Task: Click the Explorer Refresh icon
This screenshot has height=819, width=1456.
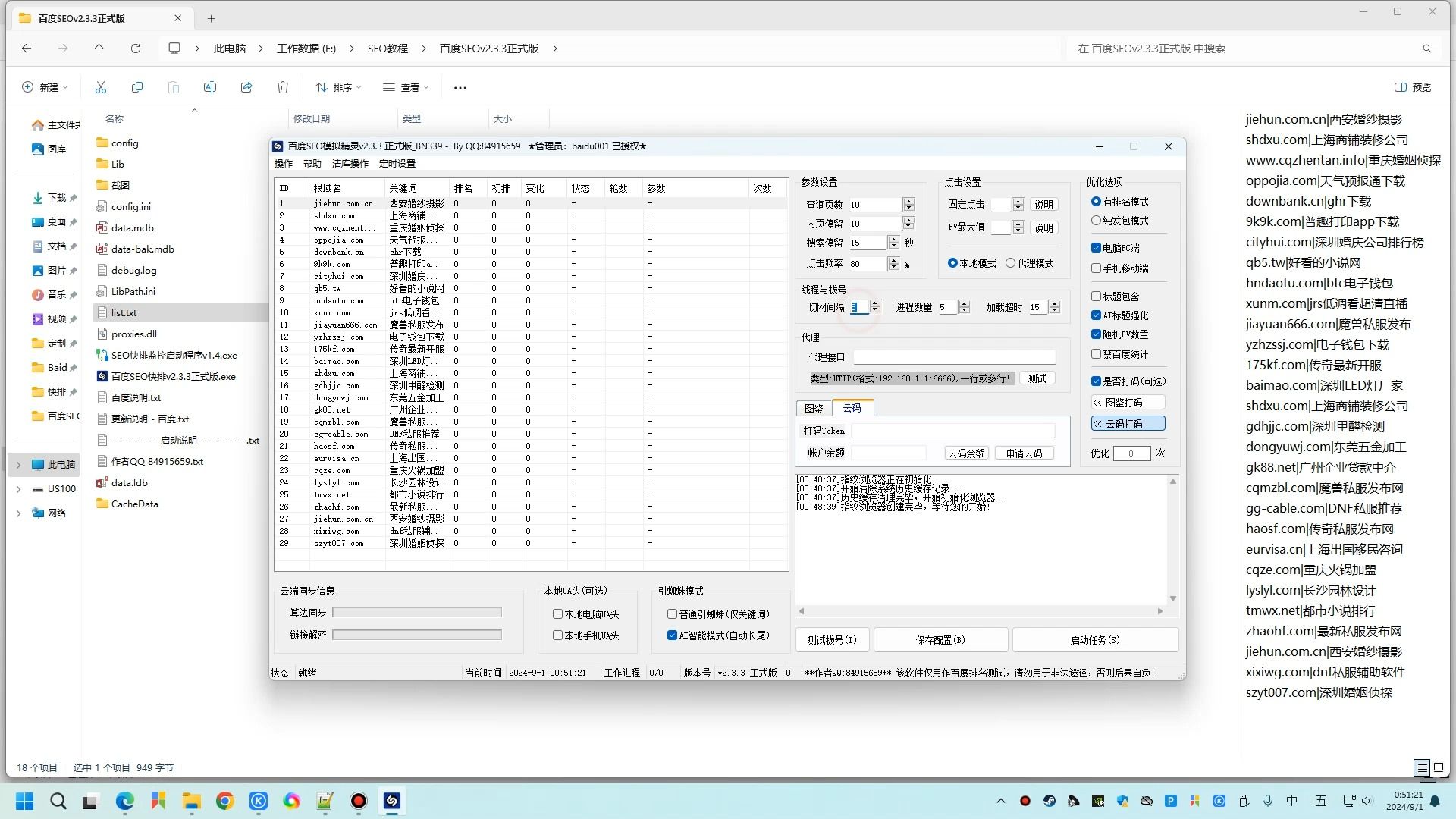Action: [x=136, y=48]
